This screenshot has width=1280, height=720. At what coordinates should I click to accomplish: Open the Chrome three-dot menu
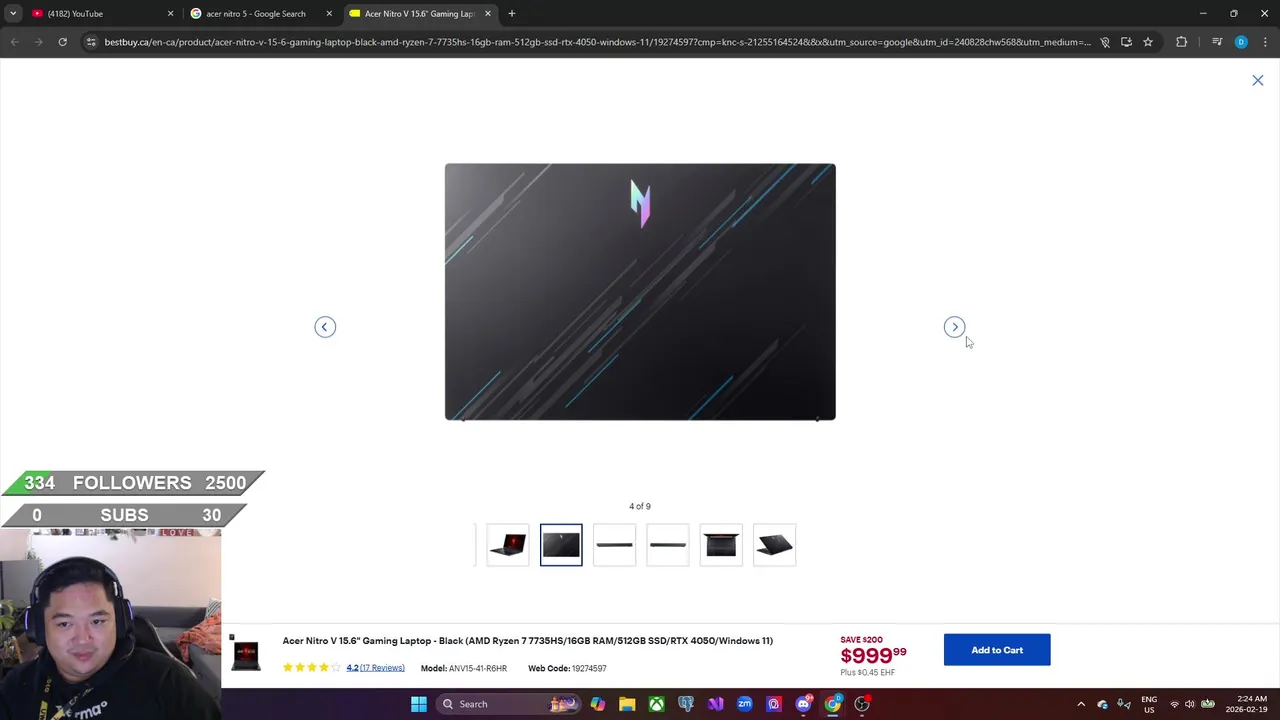coord(1265,42)
